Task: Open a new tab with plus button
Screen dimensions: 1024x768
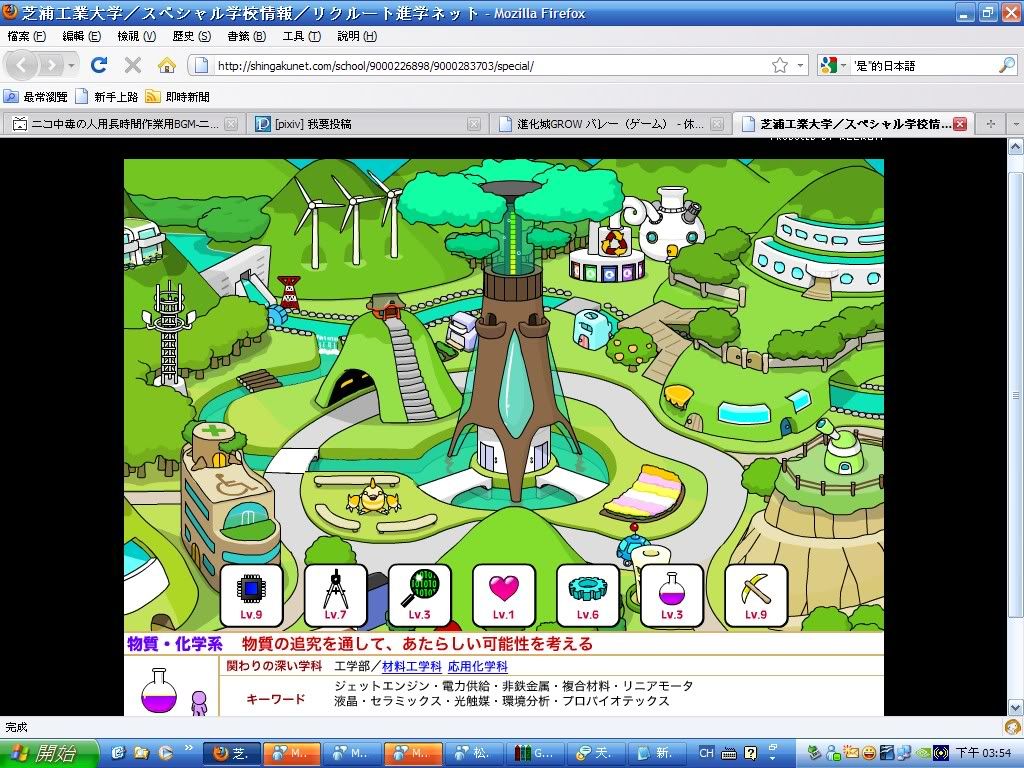Action: tap(991, 123)
